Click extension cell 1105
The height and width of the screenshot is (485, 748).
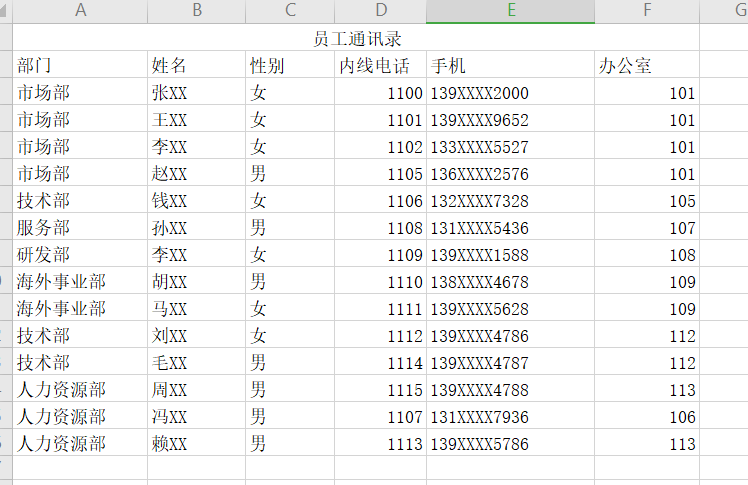pyautogui.click(x=381, y=173)
